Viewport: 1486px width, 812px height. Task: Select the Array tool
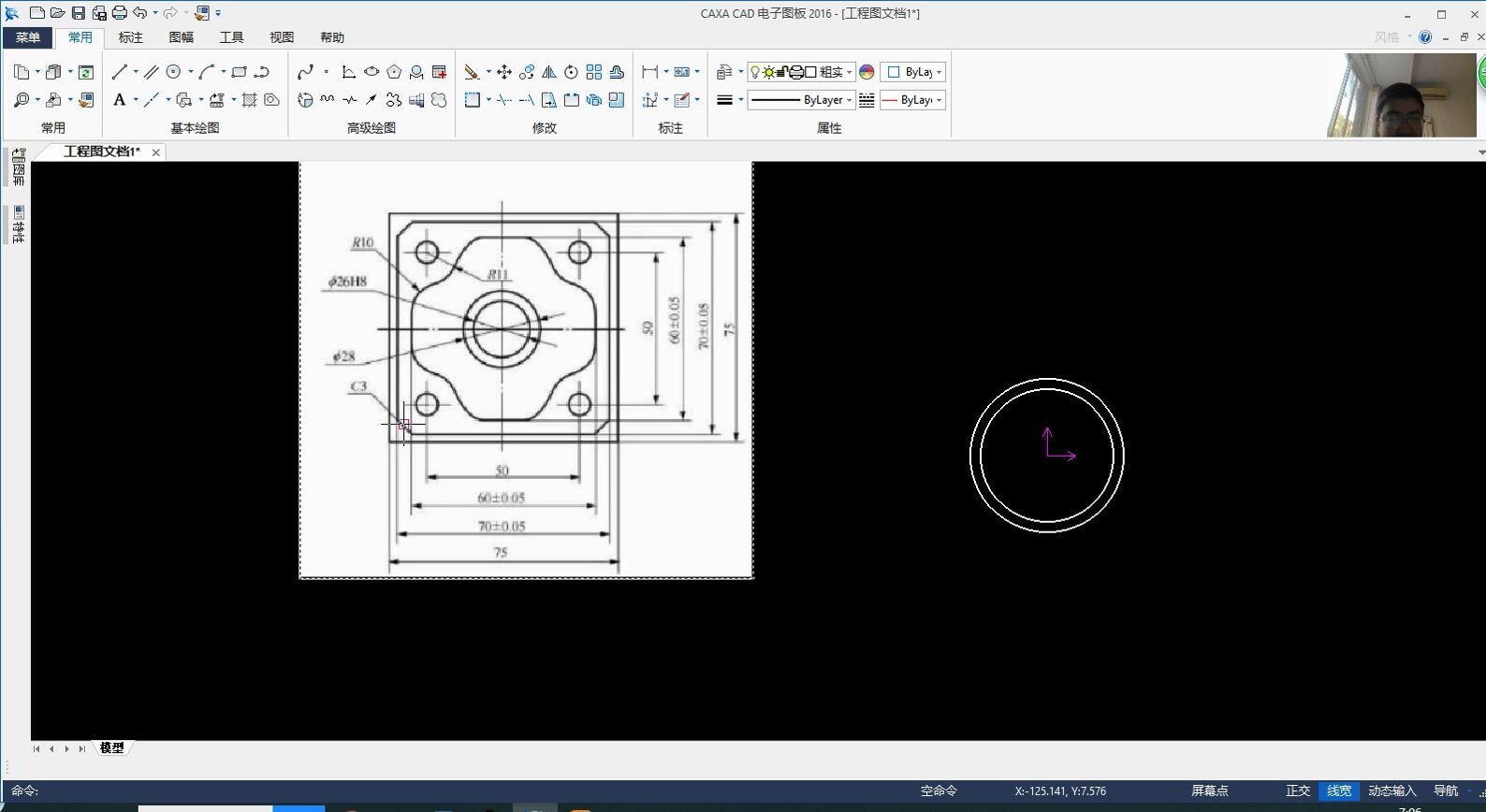[594, 72]
